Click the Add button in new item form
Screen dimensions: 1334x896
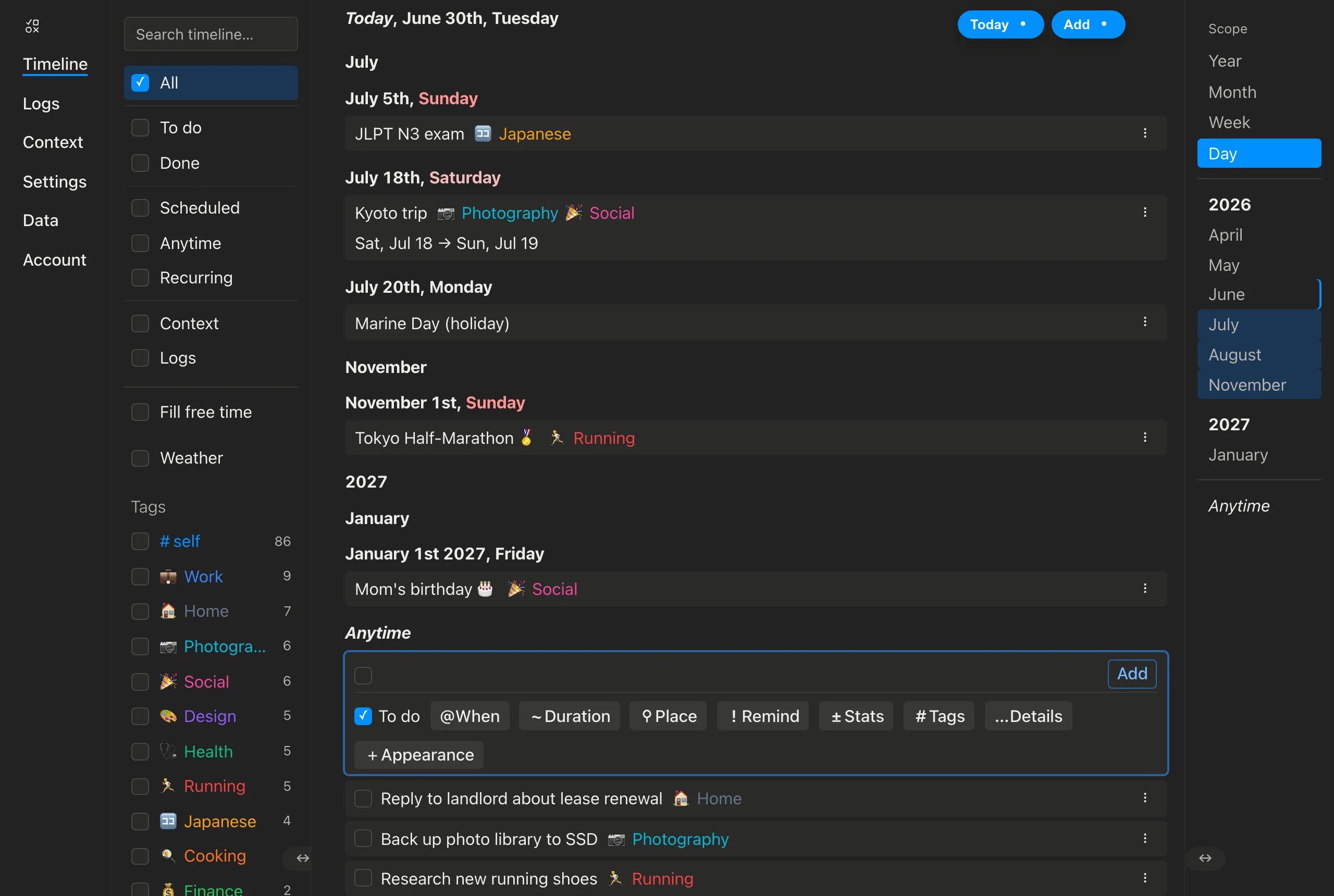click(x=1132, y=674)
